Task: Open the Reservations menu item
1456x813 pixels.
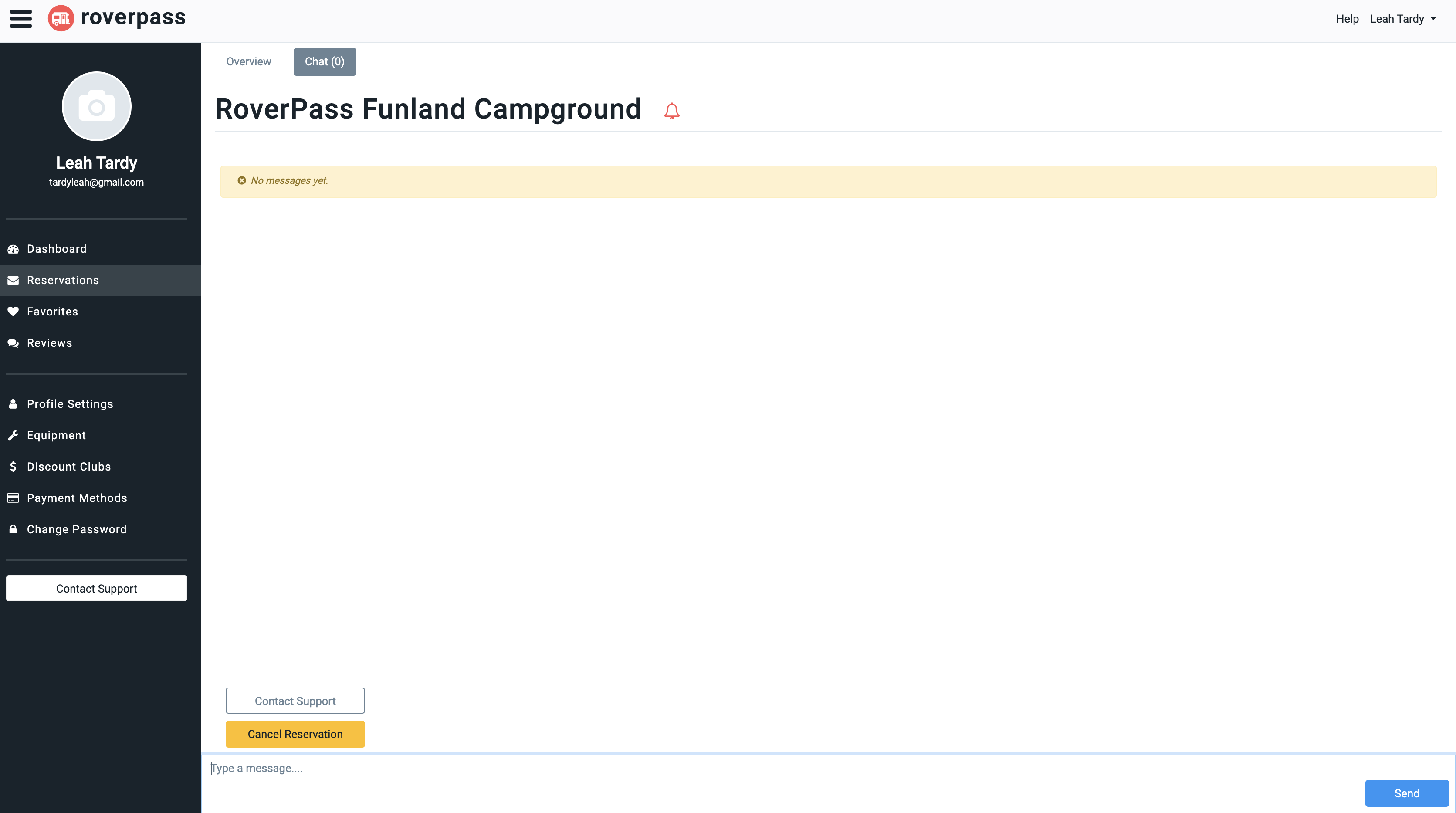Action: [101, 281]
